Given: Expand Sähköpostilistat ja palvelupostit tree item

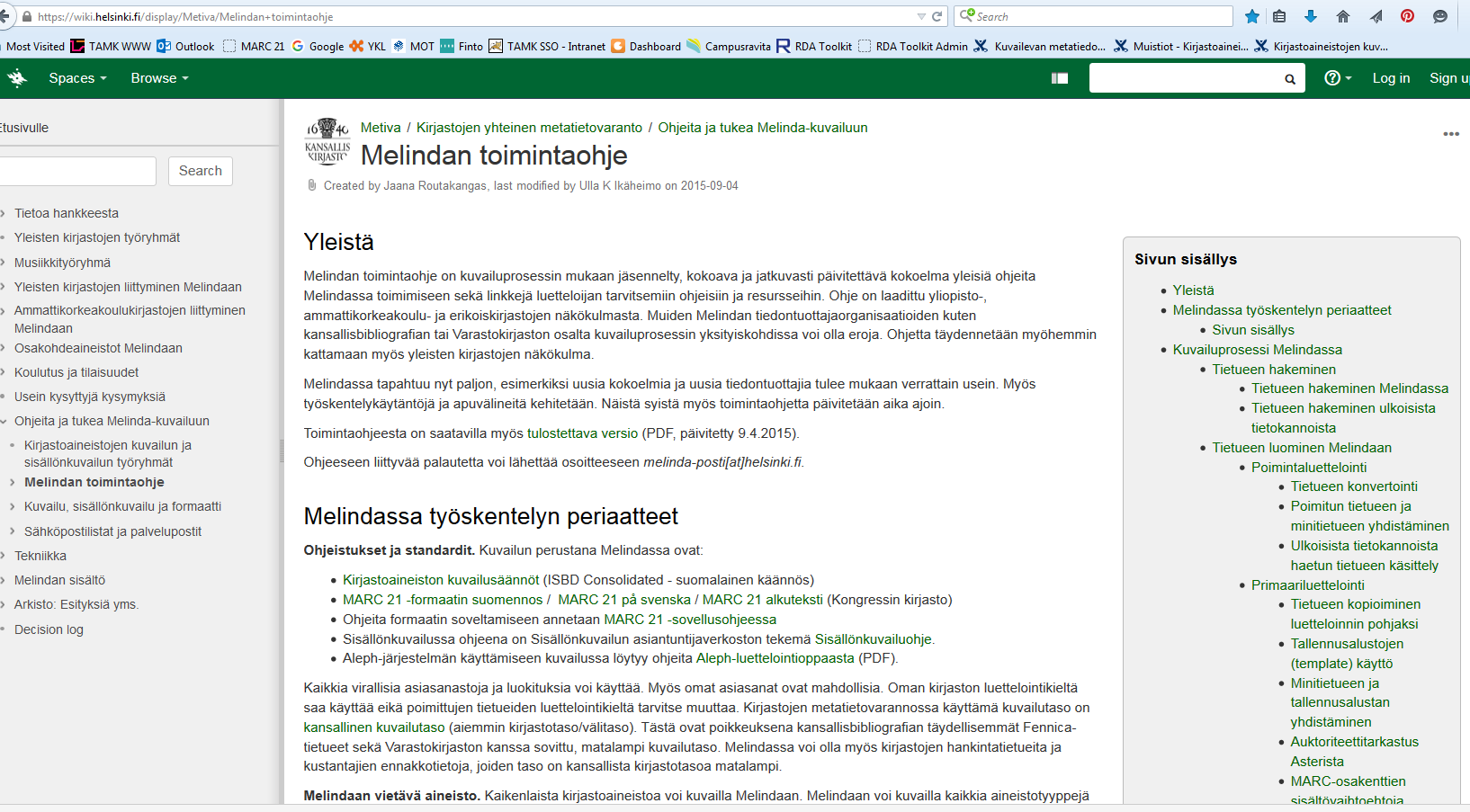Looking at the screenshot, I should coord(12,532).
